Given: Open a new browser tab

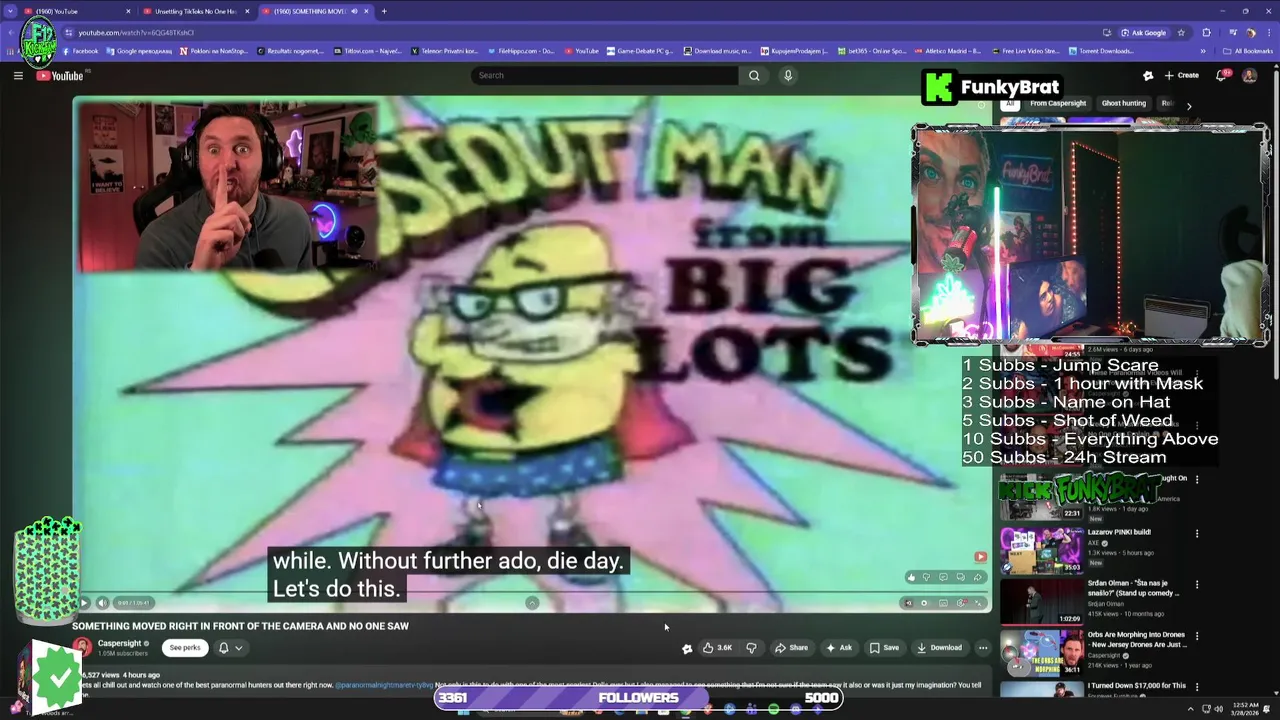Looking at the screenshot, I should tap(384, 11).
